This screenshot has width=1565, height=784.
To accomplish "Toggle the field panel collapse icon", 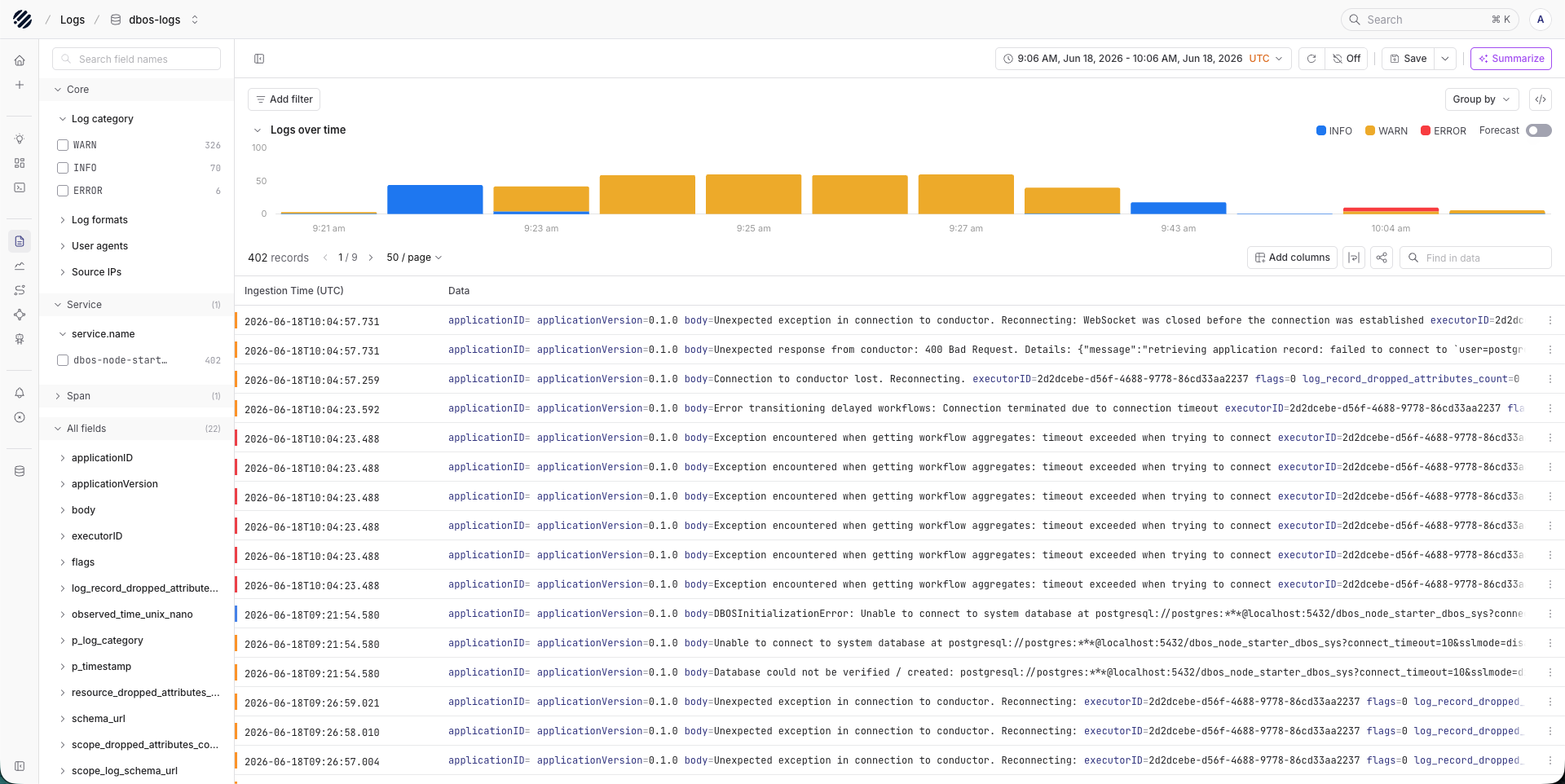I will 259,59.
